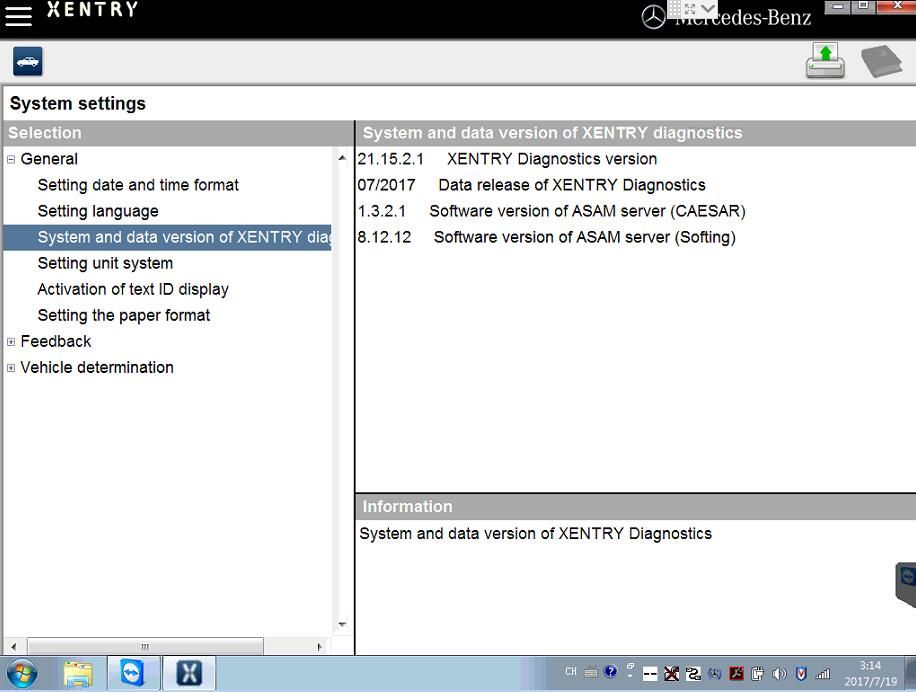This screenshot has height=692, width=916.
Task: Click the printer icon with green arrow
Action: pos(825,61)
